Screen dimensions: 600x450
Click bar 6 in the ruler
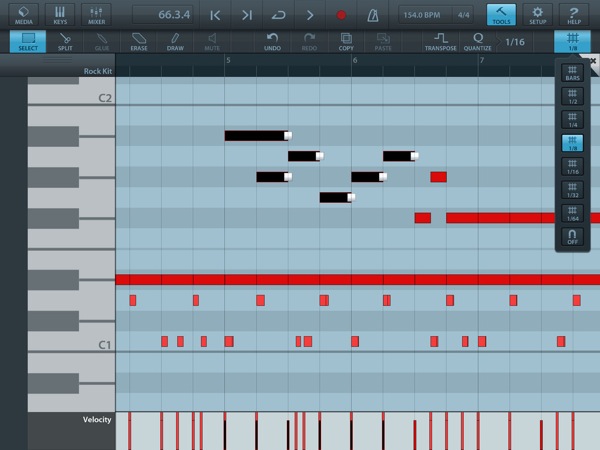355,60
